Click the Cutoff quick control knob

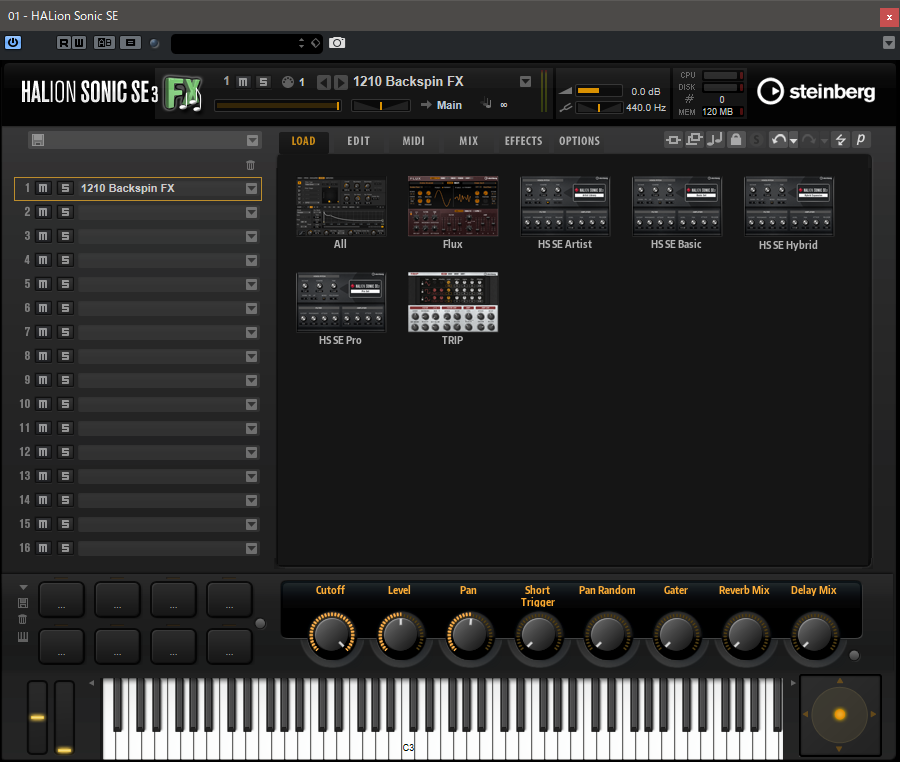tap(332, 635)
